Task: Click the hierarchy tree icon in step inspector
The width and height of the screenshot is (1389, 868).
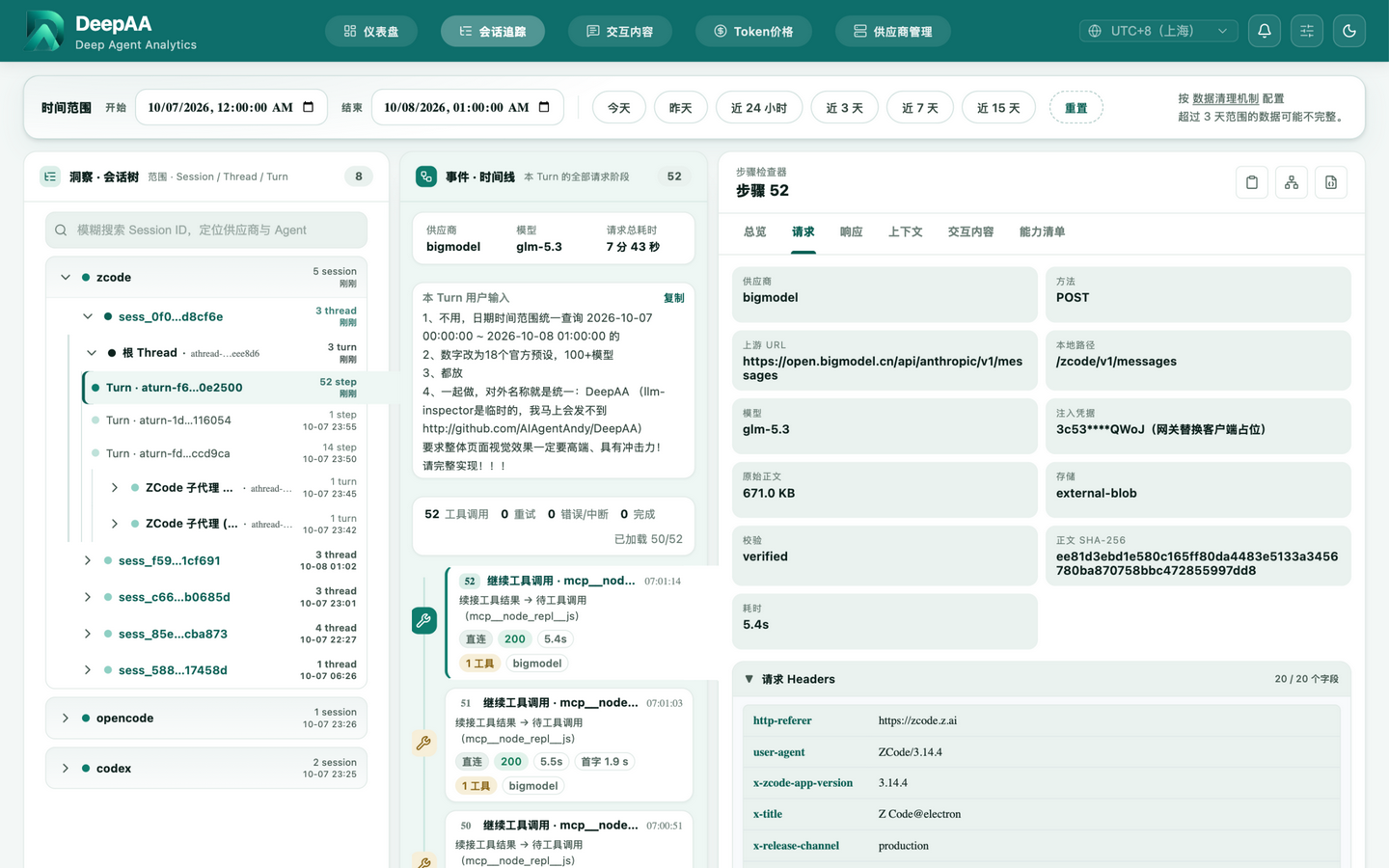Action: (1291, 182)
